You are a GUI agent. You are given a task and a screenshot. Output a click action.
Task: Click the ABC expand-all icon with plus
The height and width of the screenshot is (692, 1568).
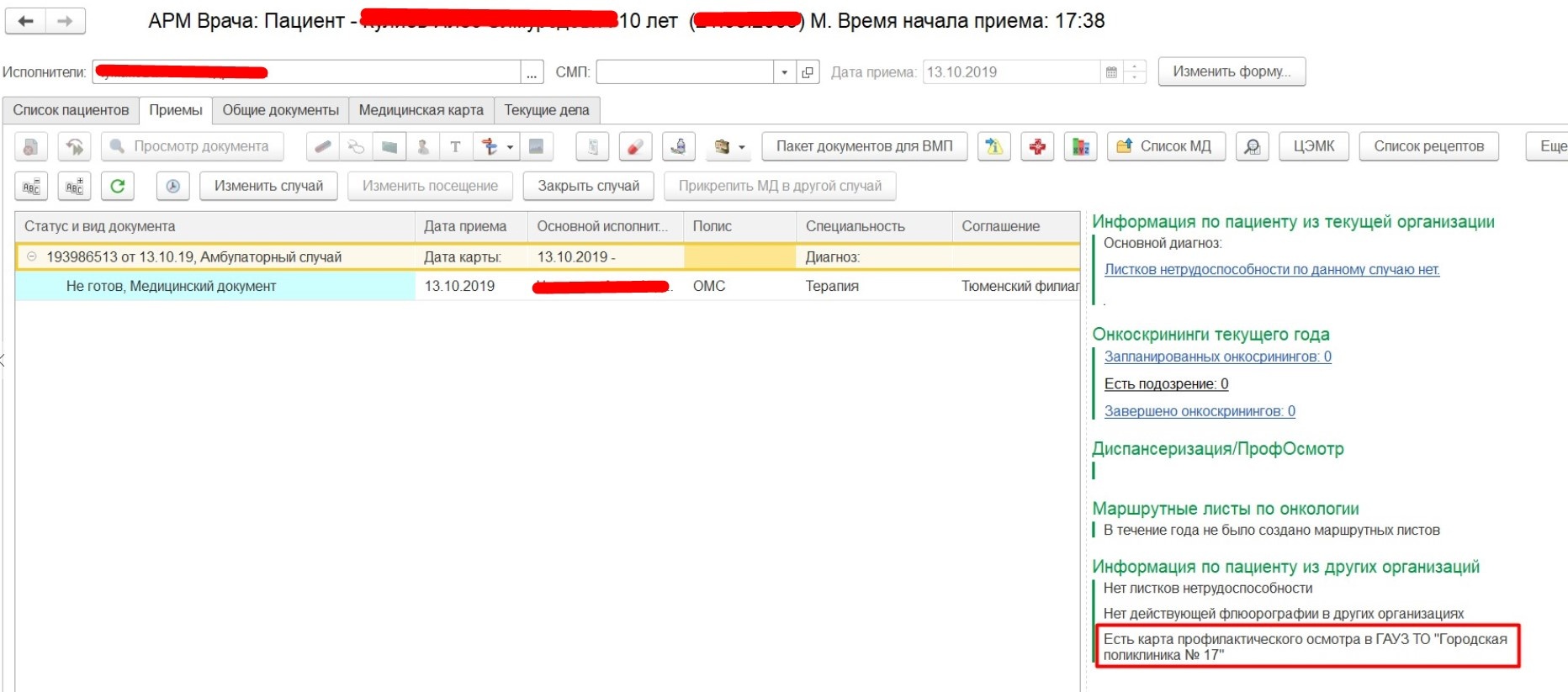click(74, 186)
